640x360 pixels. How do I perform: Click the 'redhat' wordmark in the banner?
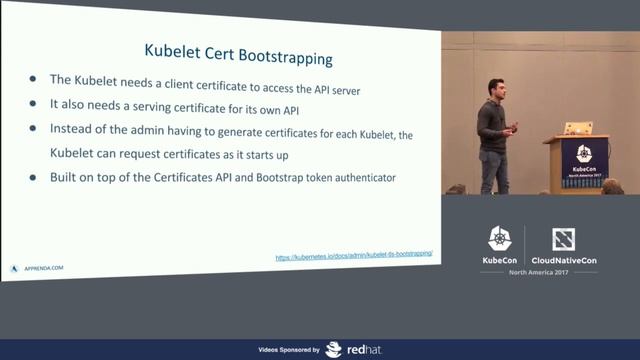click(x=364, y=350)
